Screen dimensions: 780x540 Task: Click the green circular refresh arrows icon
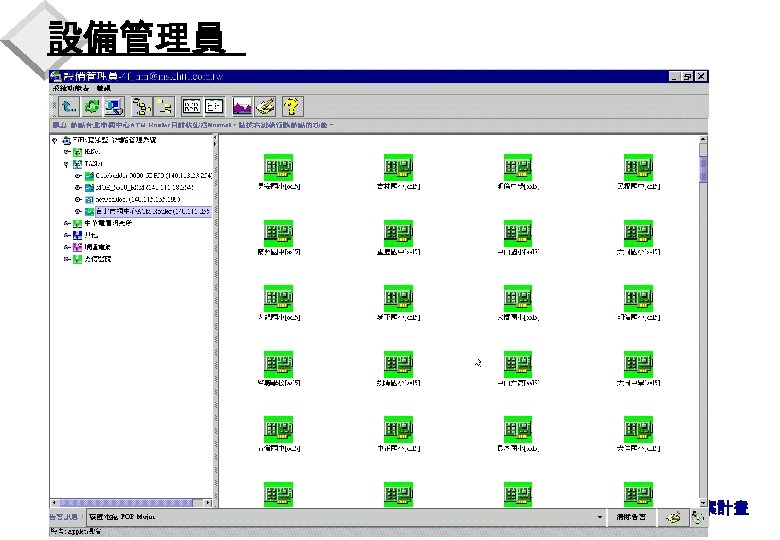pos(91,106)
